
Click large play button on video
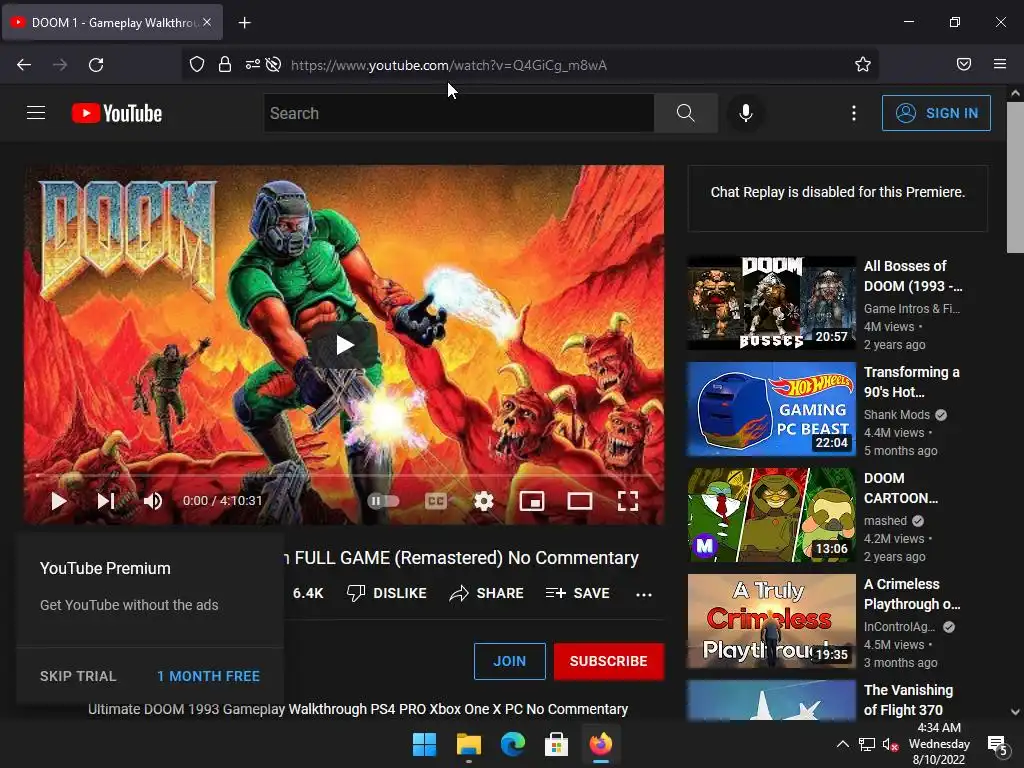tap(344, 344)
